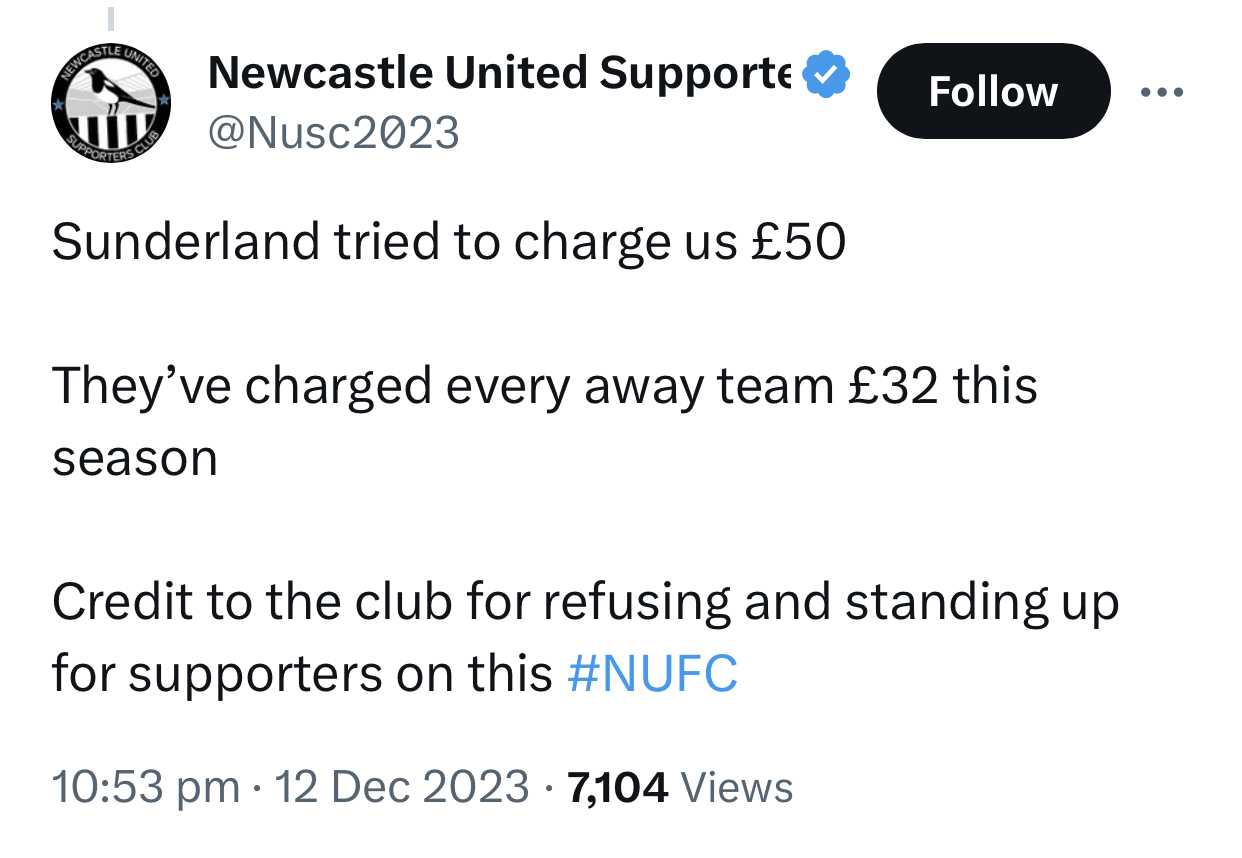Image resolution: width=1242 pixels, height=858 pixels.
Task: Click the thread connector line above the avatar
Action: pos(111,18)
